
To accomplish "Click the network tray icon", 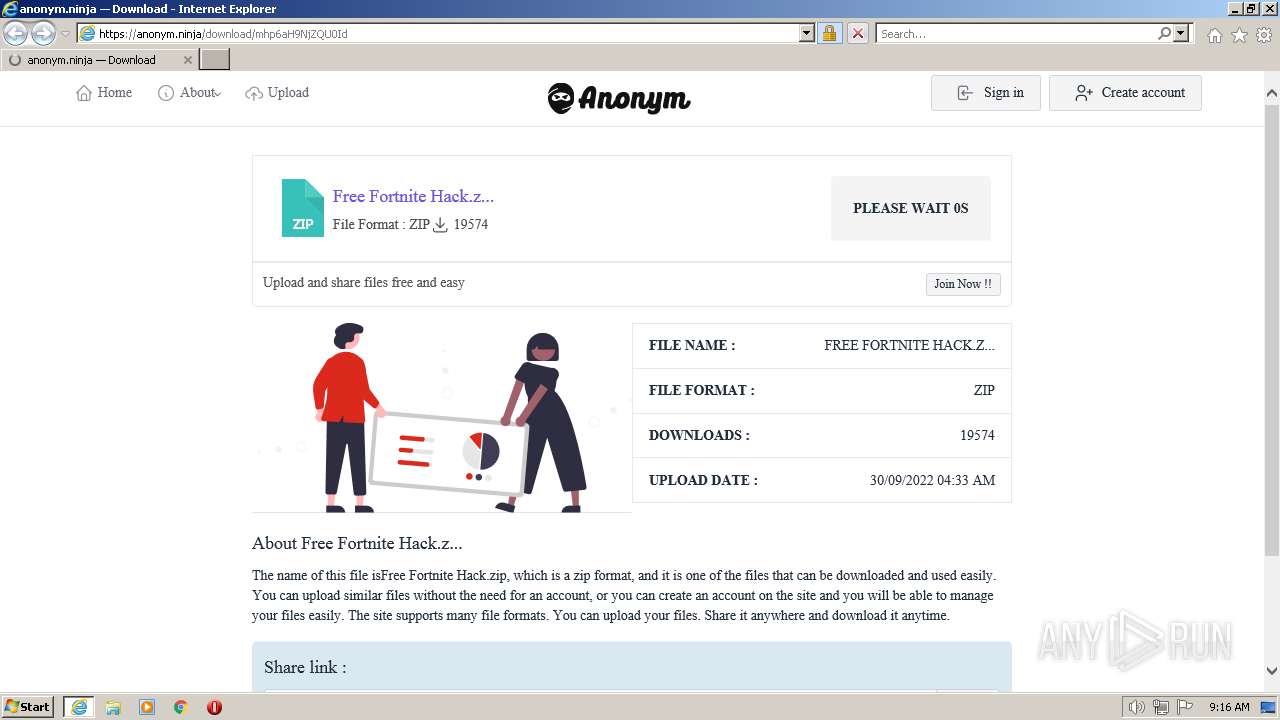I will [1160, 707].
